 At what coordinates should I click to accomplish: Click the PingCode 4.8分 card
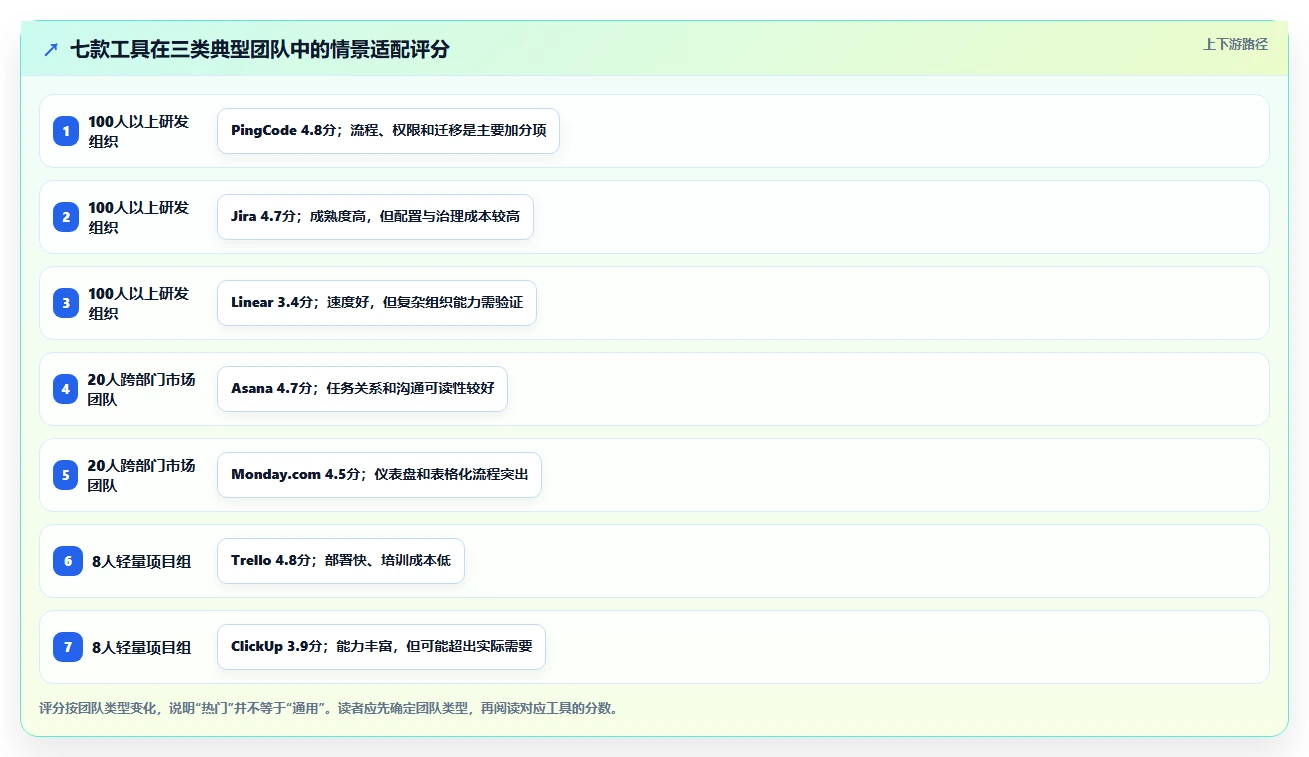(x=388, y=131)
